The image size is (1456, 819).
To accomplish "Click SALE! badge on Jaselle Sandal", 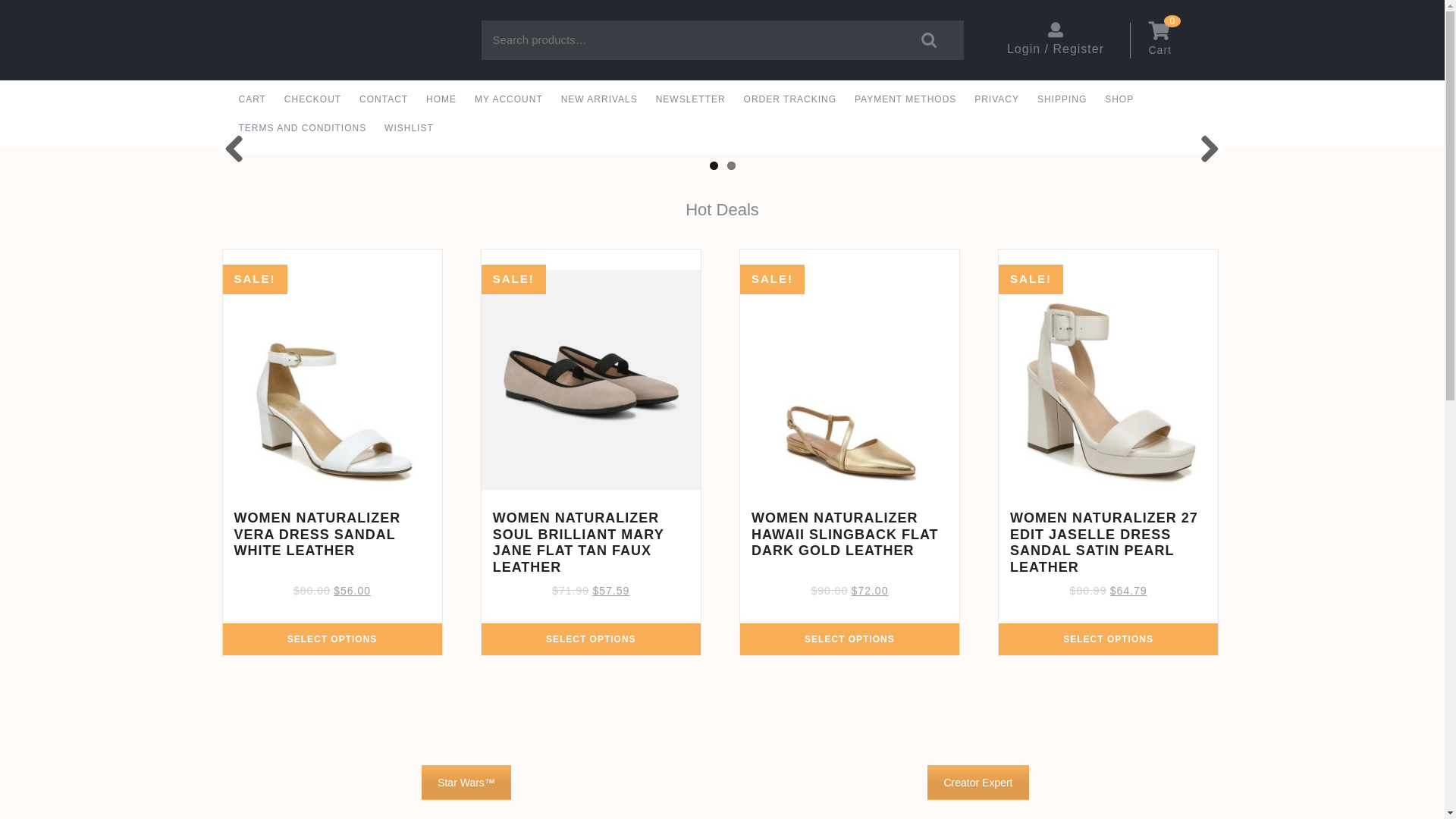I will (1031, 279).
